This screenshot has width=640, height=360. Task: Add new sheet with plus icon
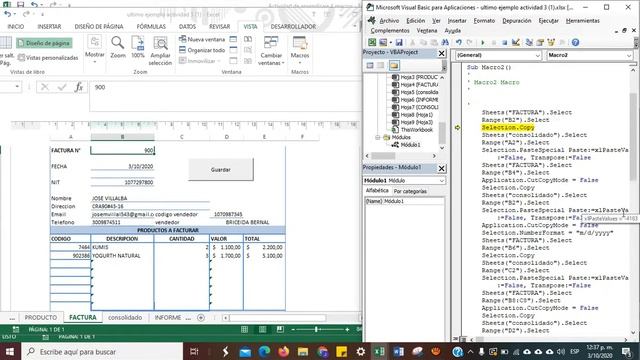coord(200,318)
